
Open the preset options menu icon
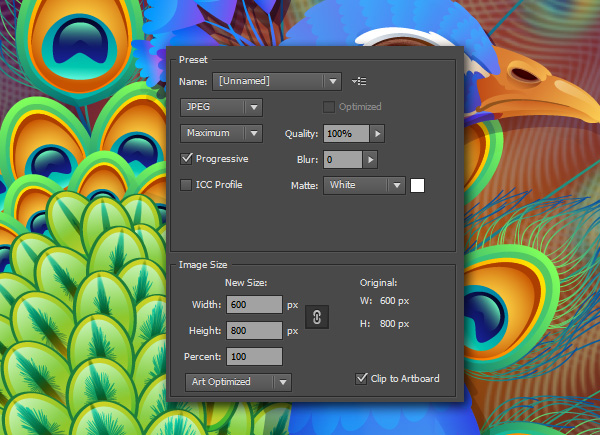point(359,81)
